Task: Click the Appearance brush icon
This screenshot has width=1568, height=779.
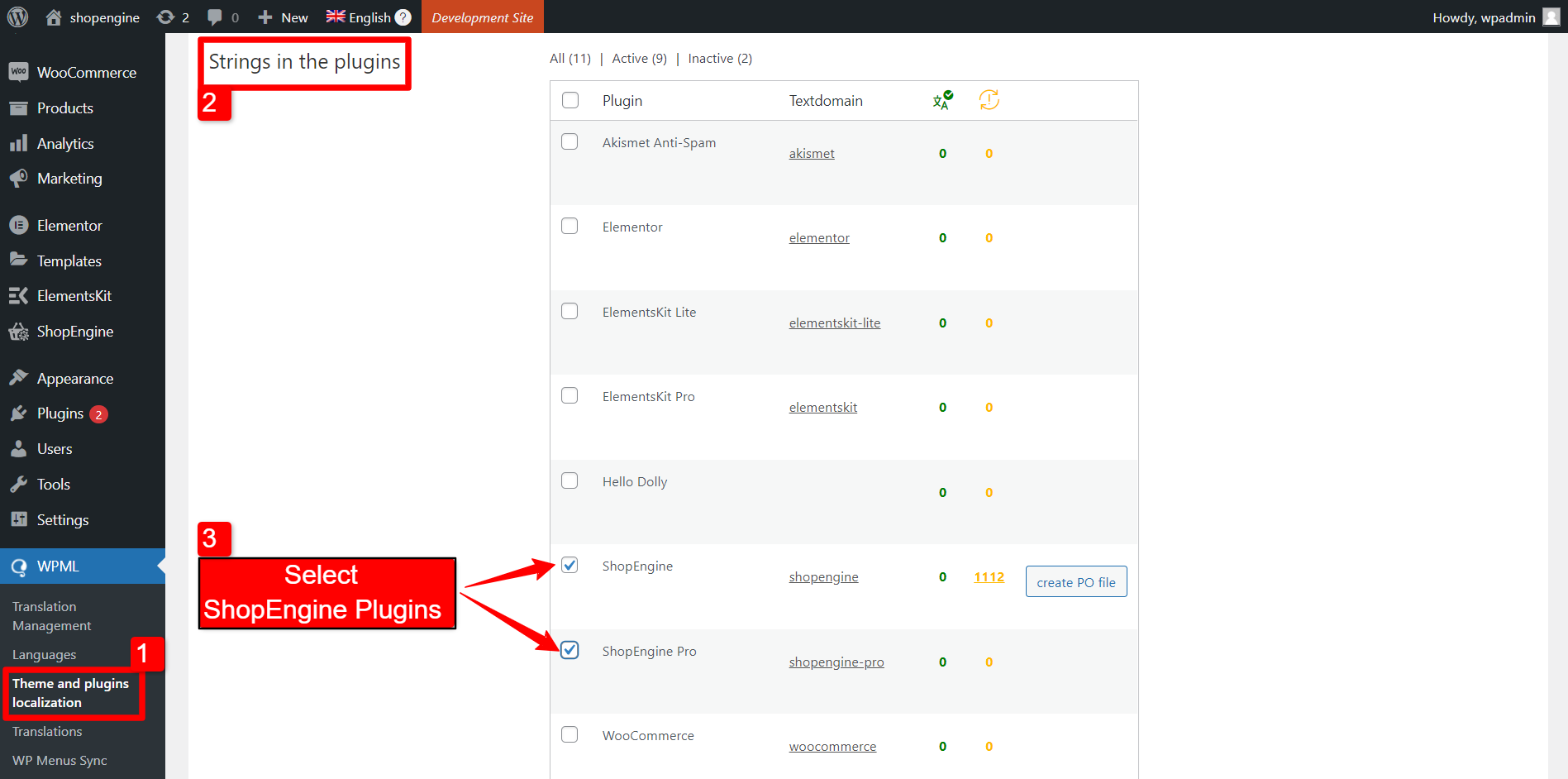Action: point(18,378)
